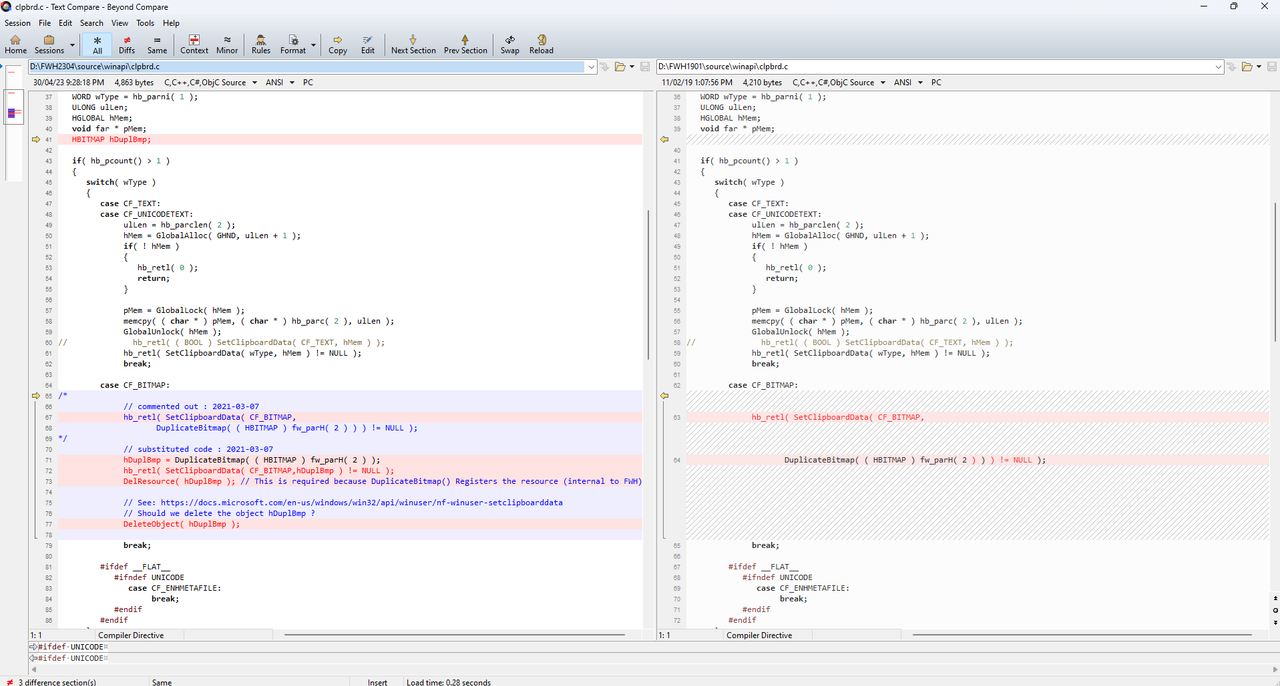Jump to Next Section
The height and width of the screenshot is (686, 1280).
tap(413, 44)
